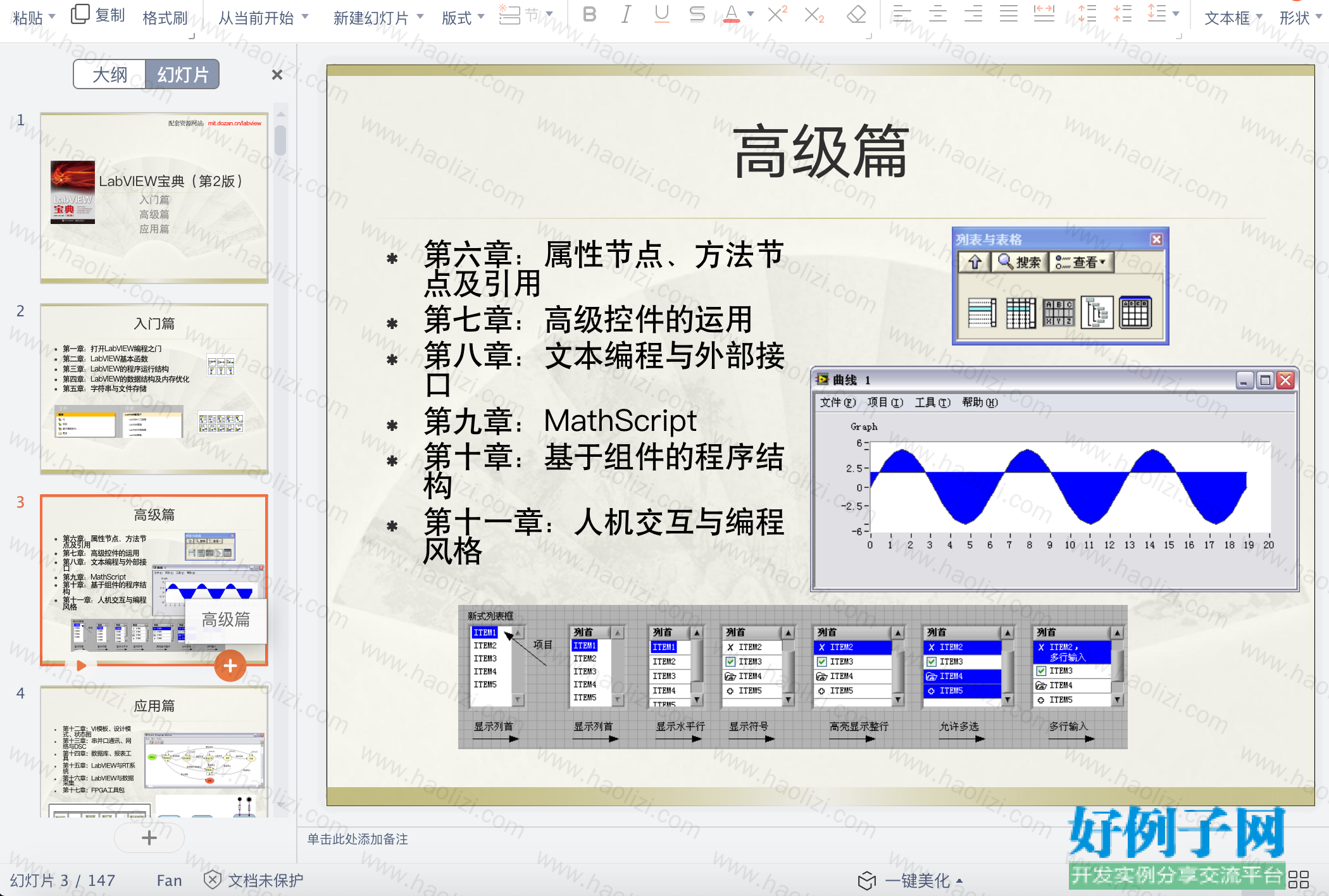Screen dimensions: 1329x896
Task: Click the center text alignment icon
Action: [937, 14]
